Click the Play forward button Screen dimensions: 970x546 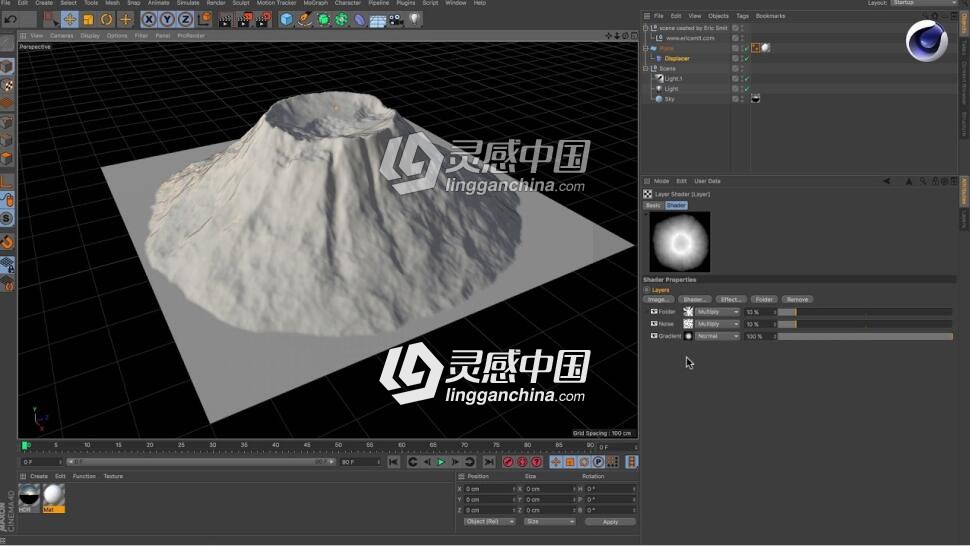[440, 462]
